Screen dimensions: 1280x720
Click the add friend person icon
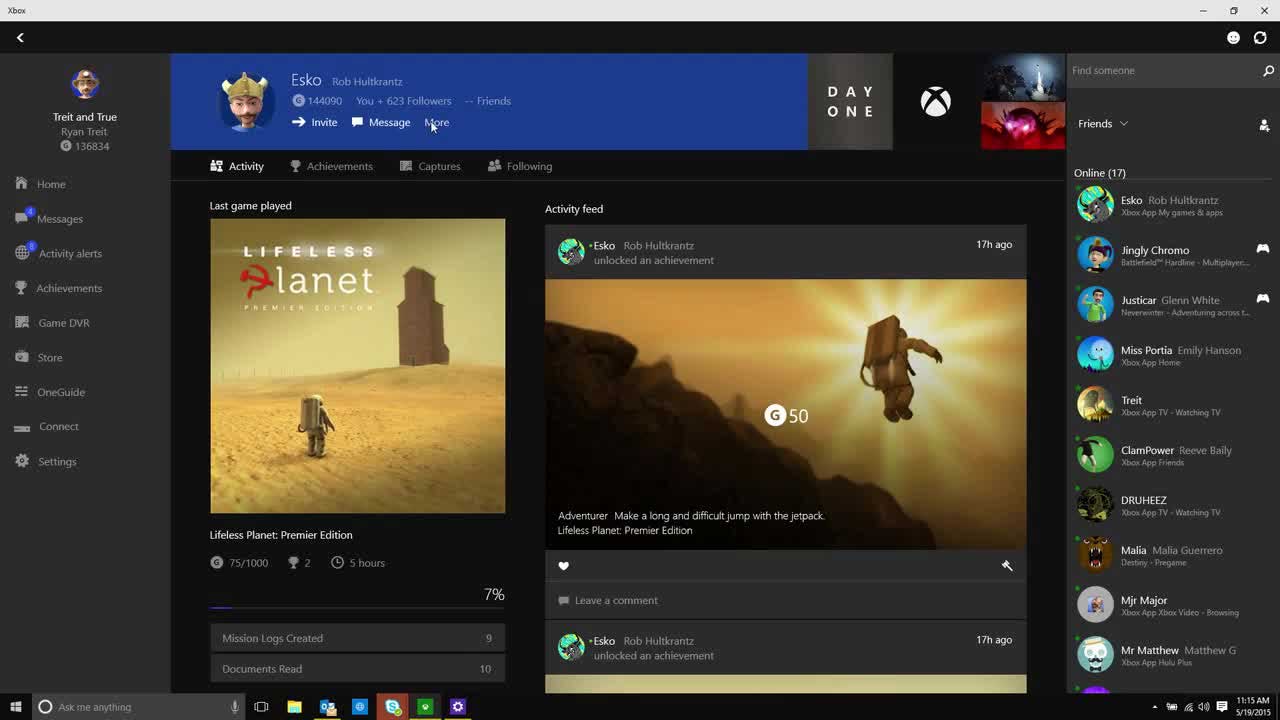coord(1264,125)
